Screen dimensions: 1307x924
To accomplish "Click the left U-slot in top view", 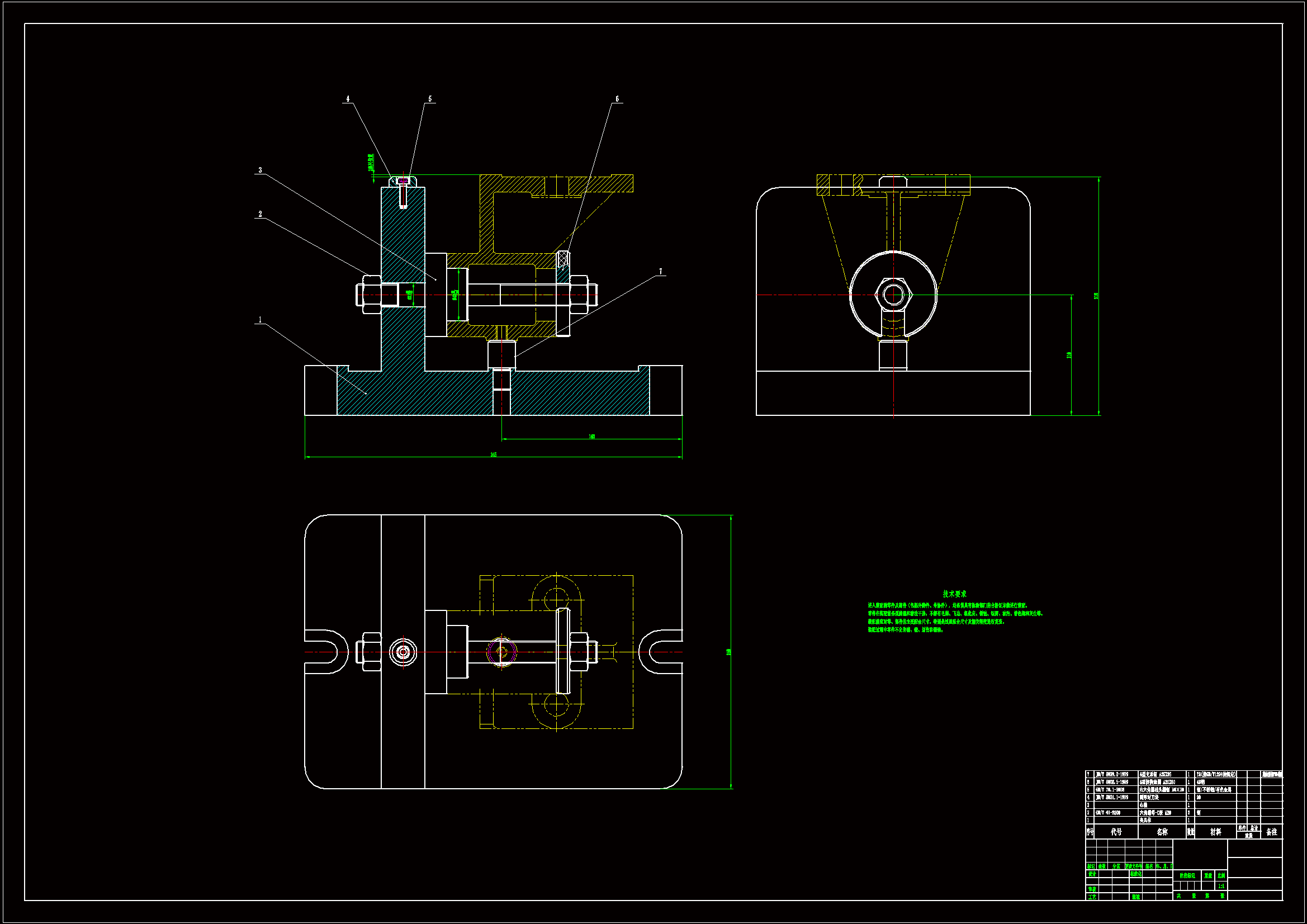I will point(324,652).
